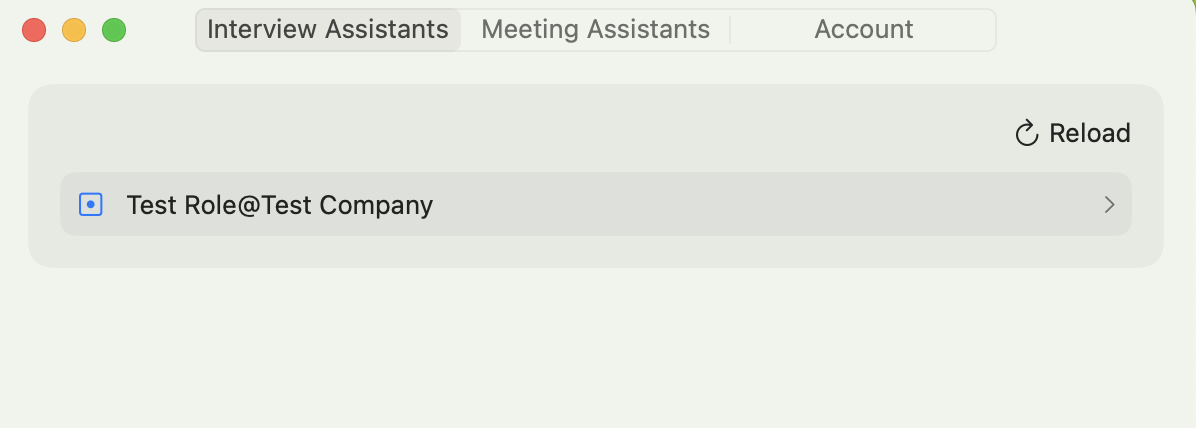
Task: Expand the Test Role@Test Company chevron
Action: pyautogui.click(x=1109, y=205)
